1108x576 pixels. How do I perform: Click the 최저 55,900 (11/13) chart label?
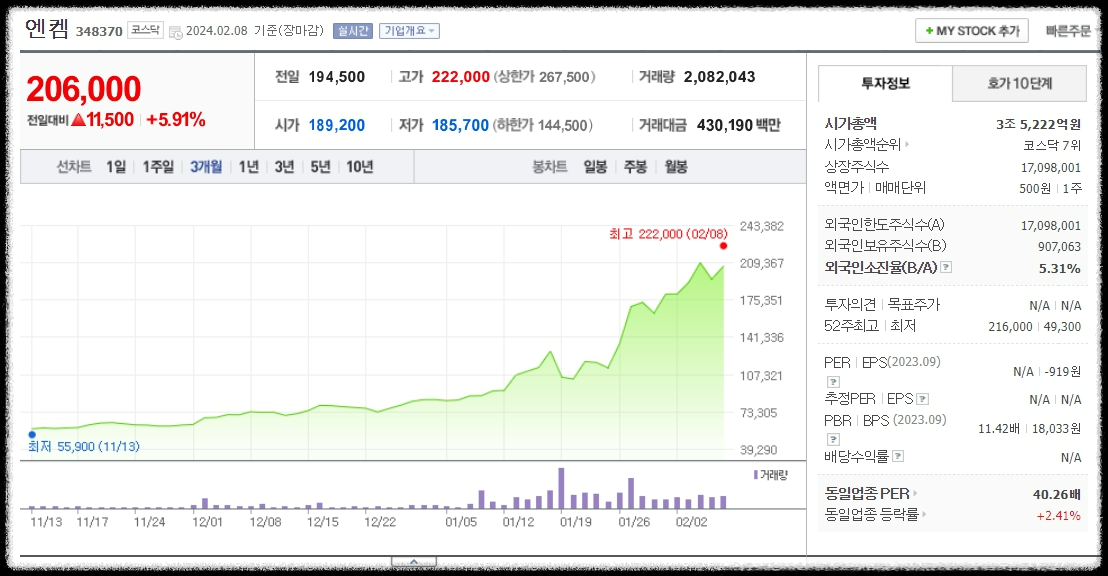(x=84, y=447)
